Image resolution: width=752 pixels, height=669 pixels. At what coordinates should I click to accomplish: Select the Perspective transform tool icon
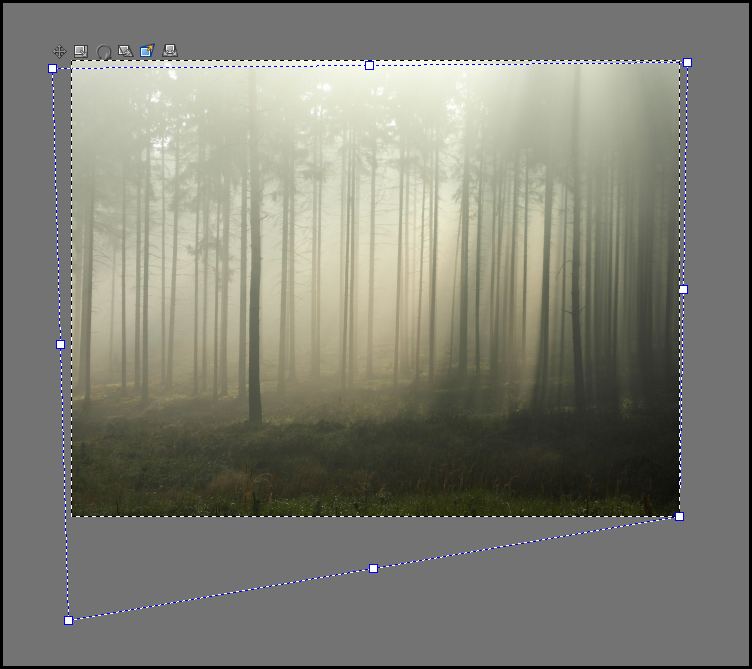[x=170, y=51]
